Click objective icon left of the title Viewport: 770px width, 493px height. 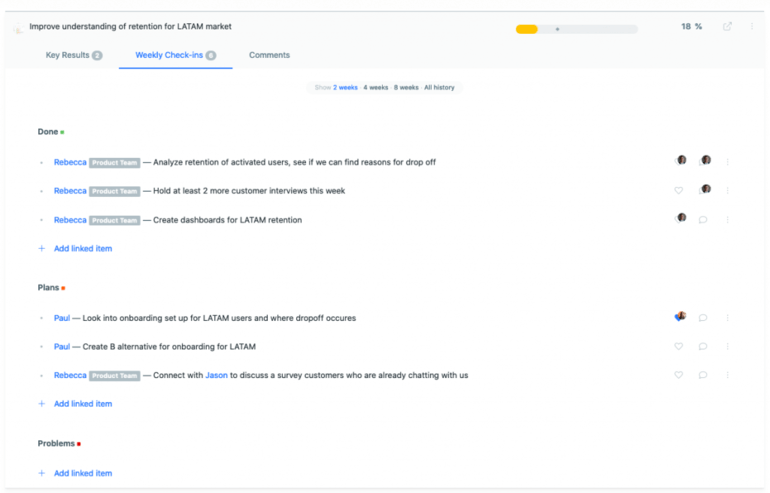pos(18,28)
